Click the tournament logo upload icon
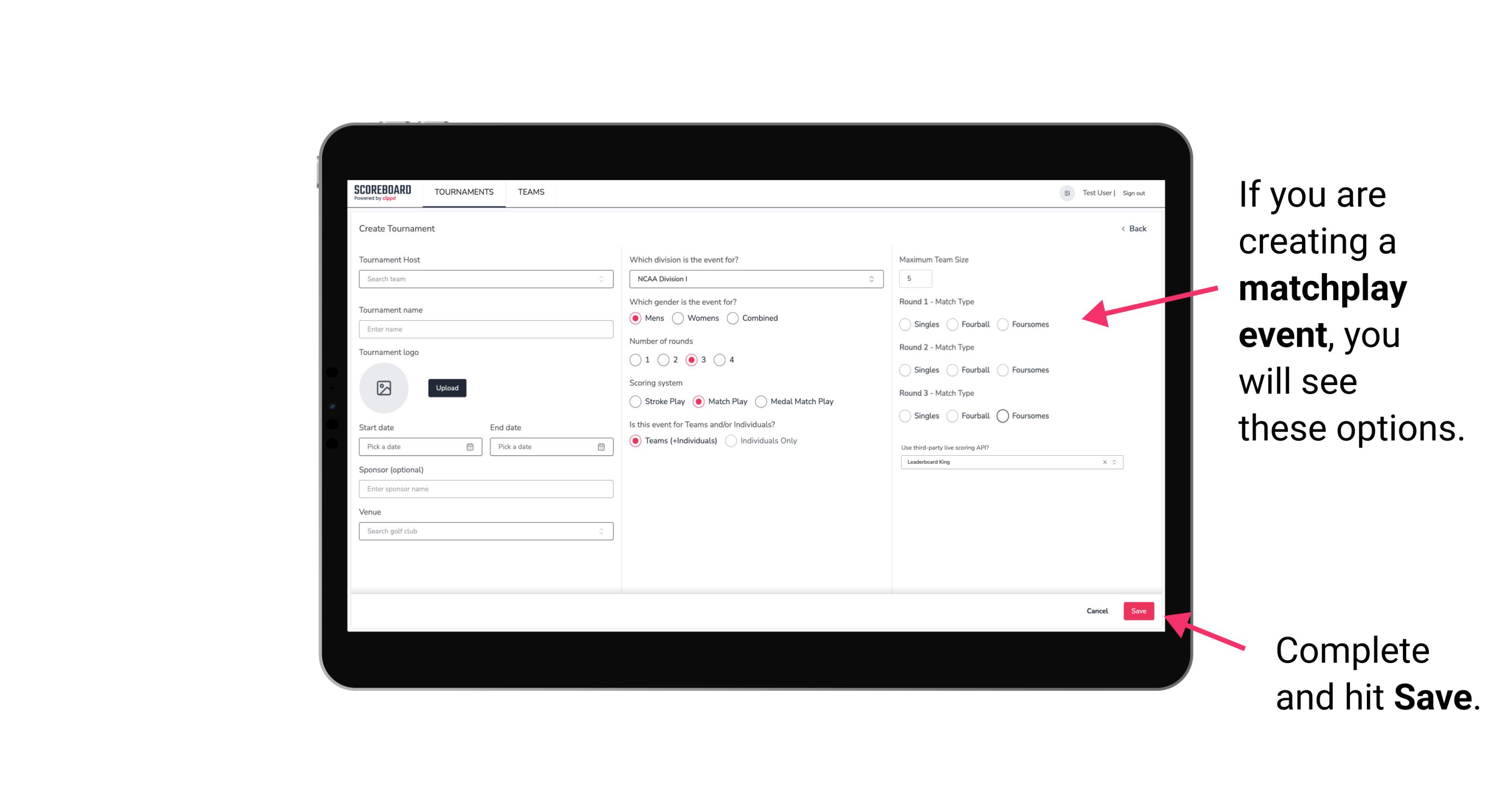The width and height of the screenshot is (1510, 812). coord(384,388)
